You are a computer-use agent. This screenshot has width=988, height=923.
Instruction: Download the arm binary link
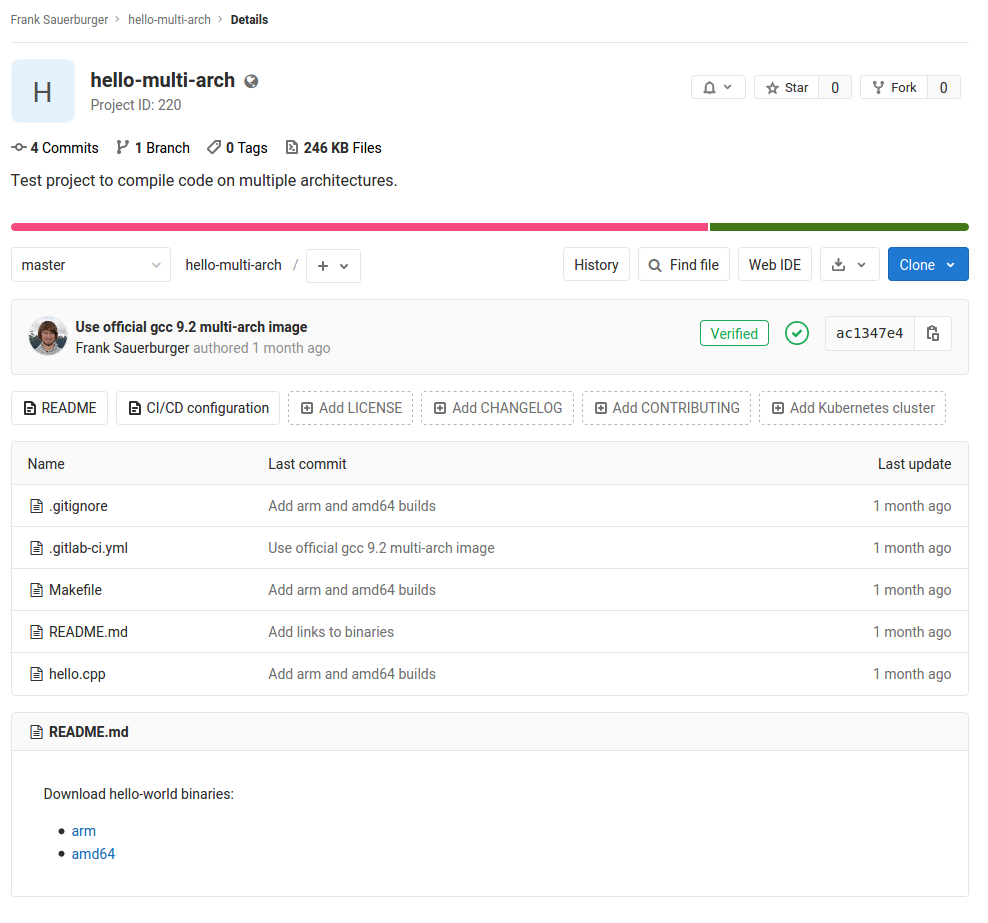pos(83,831)
